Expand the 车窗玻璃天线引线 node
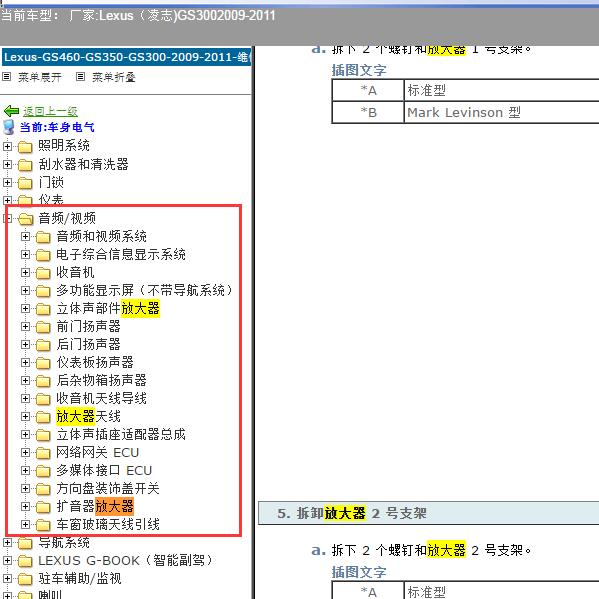This screenshot has width=599, height=599. click(x=25, y=525)
